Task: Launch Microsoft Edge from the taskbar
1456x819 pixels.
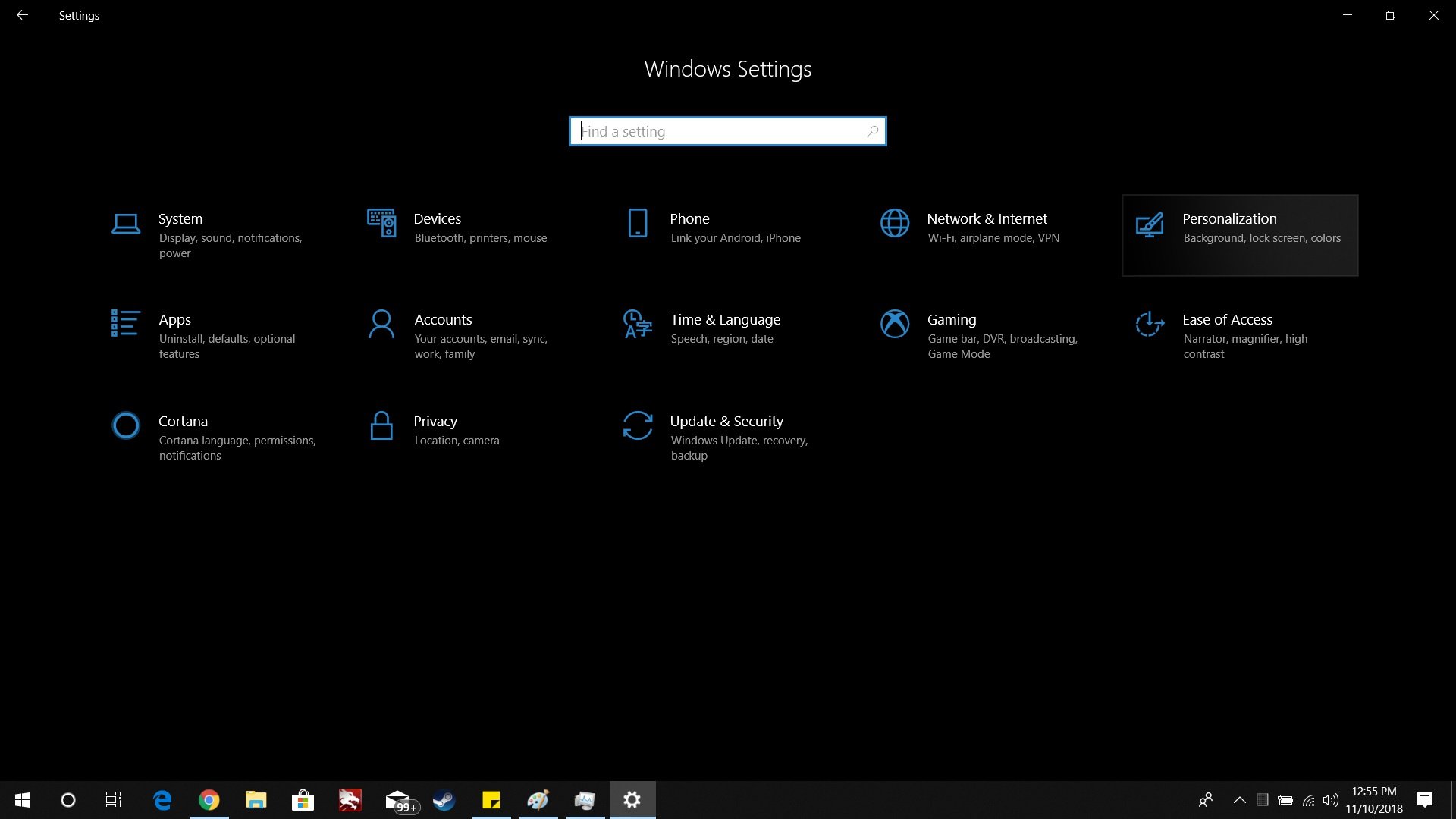Action: point(162,800)
